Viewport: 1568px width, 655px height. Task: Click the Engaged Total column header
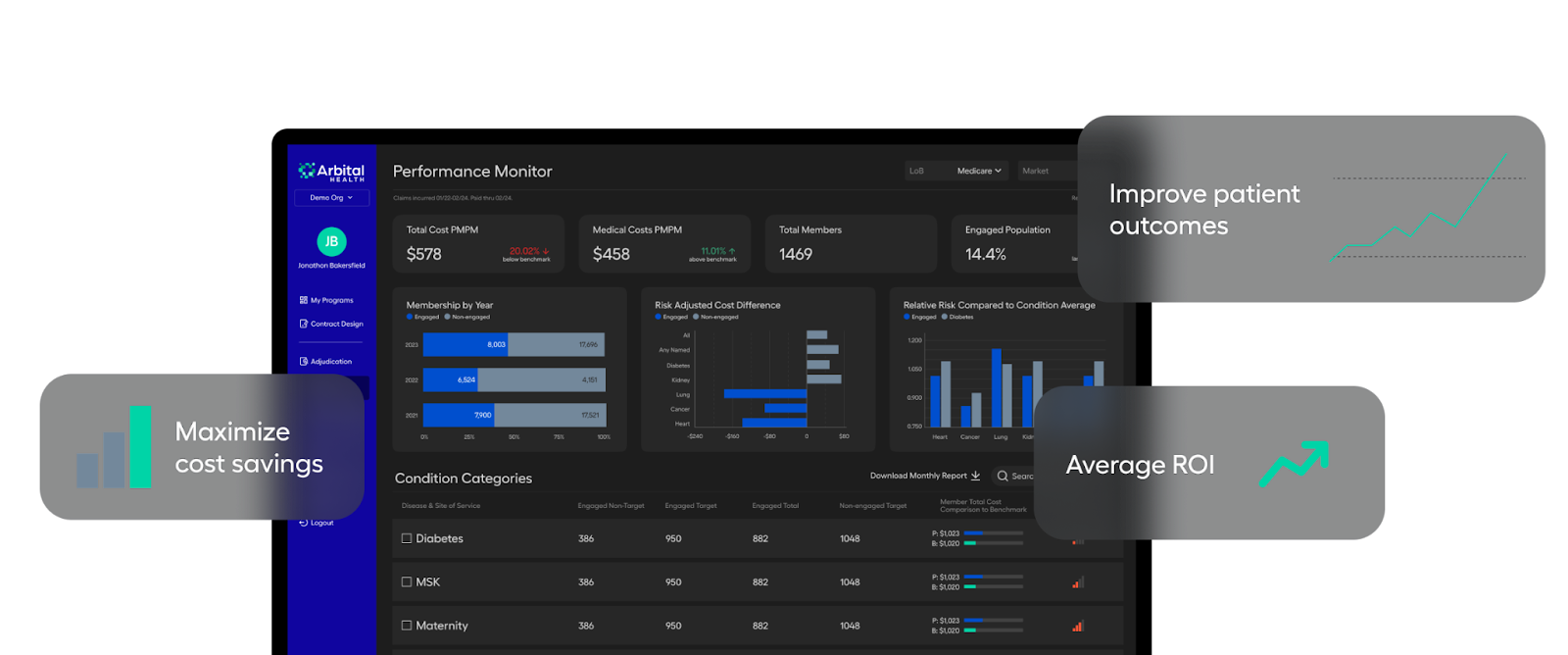click(x=775, y=506)
